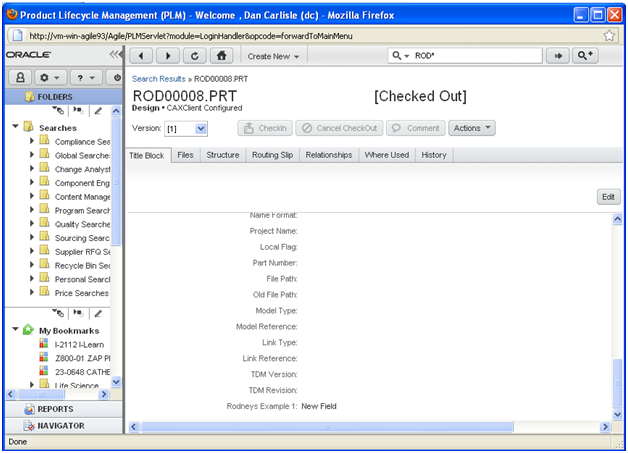Expand the Actions menu button
The height and width of the screenshot is (453, 628).
click(472, 128)
